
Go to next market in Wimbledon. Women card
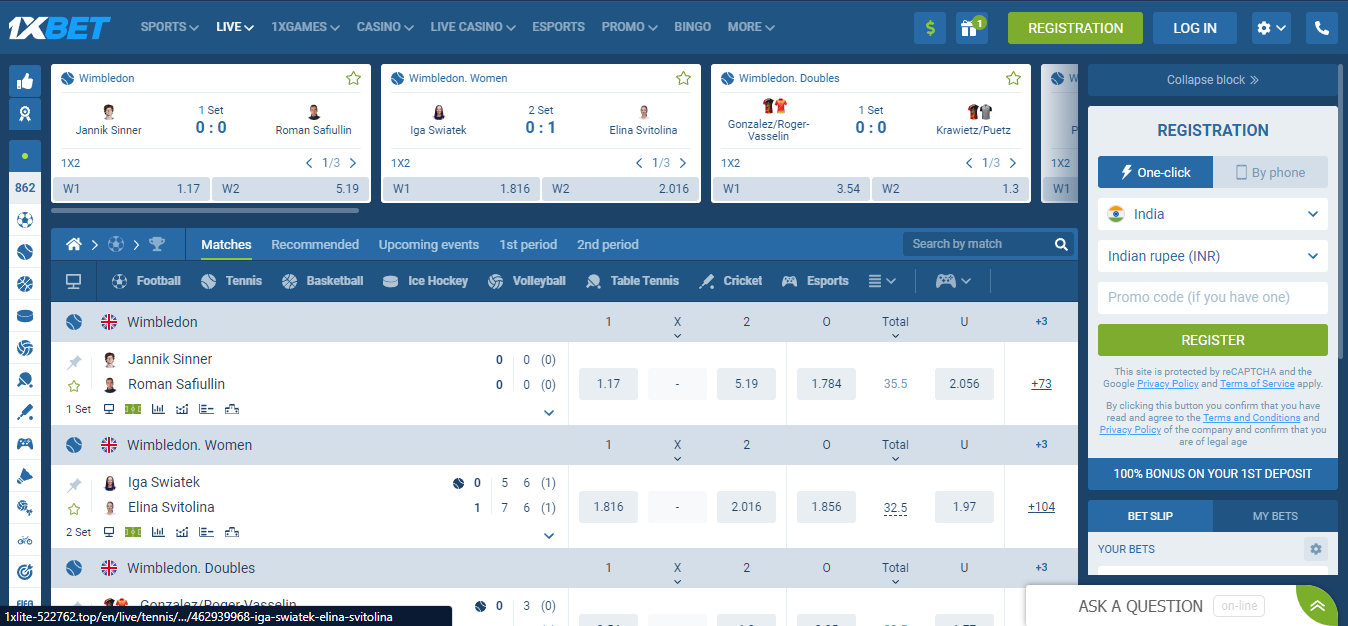click(684, 163)
